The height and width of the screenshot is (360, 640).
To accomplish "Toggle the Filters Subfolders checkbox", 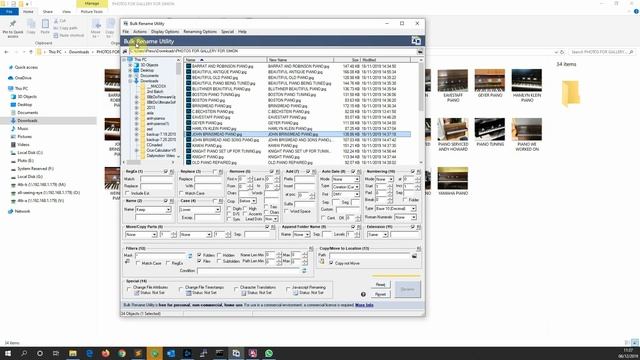I will tap(219, 261).
